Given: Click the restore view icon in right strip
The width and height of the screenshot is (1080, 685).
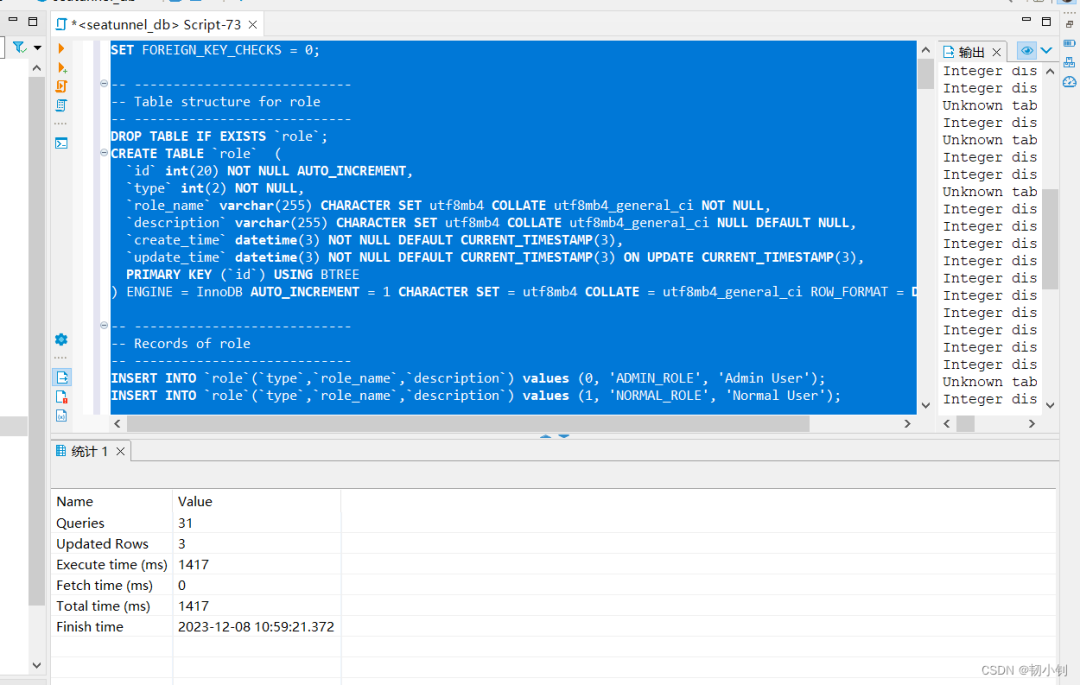Looking at the screenshot, I should (x=1070, y=24).
